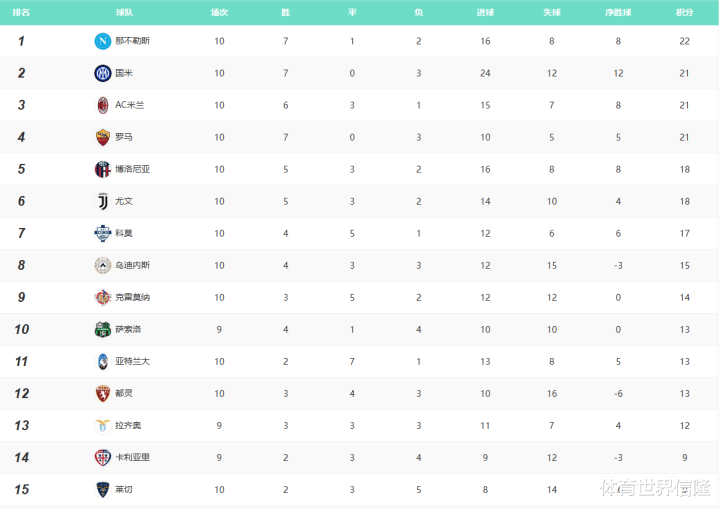Click the 都灵 team name link
Image resolution: width=720 pixels, height=509 pixels.
pyautogui.click(x=124, y=393)
